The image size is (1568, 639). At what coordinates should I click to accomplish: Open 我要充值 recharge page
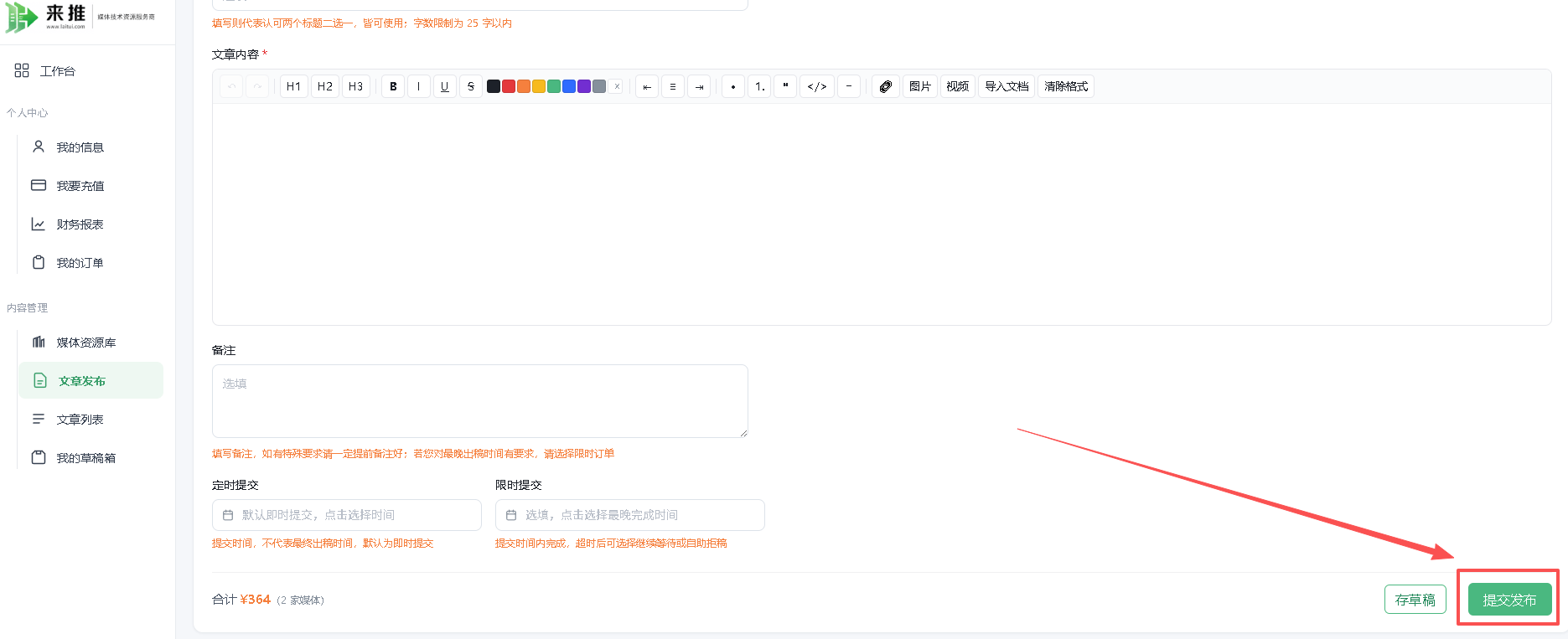click(80, 186)
